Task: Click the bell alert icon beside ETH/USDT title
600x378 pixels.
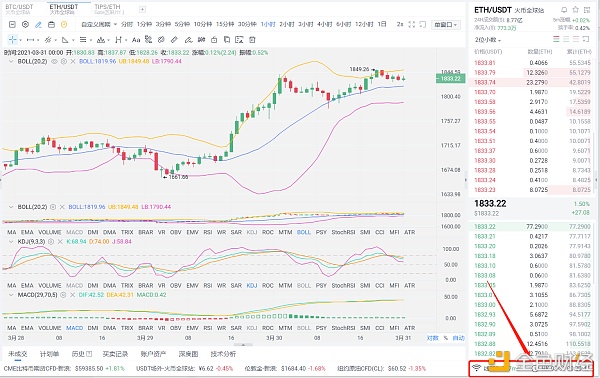Action: [564, 10]
